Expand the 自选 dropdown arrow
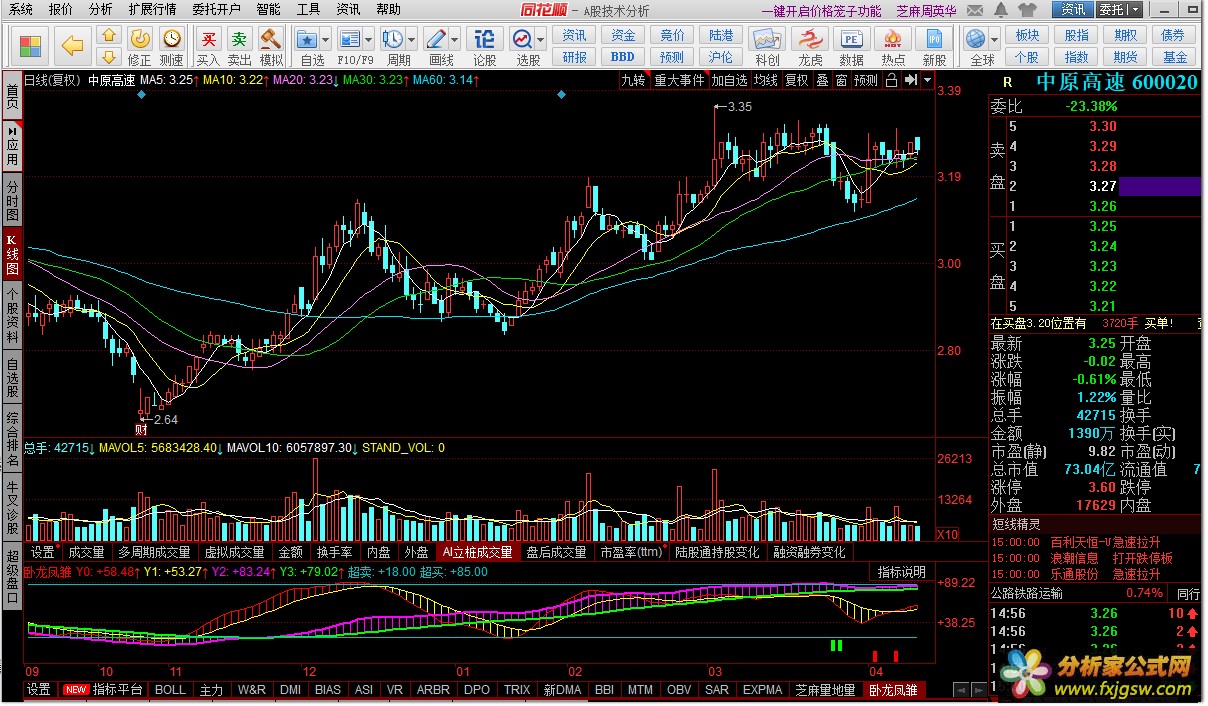1208x706 pixels. pos(326,40)
